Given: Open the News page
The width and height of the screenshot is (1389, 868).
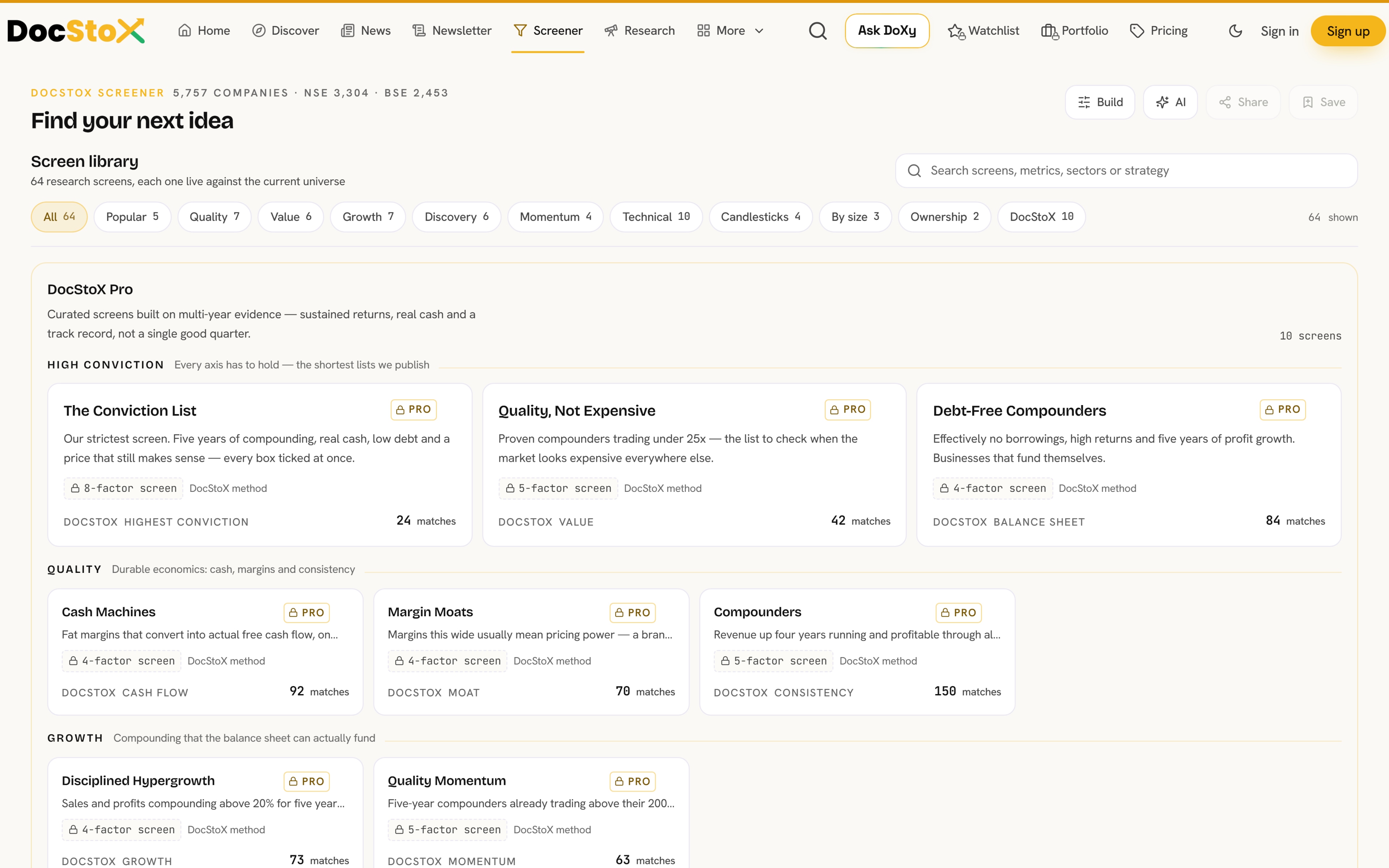Looking at the screenshot, I should pyautogui.click(x=366, y=31).
